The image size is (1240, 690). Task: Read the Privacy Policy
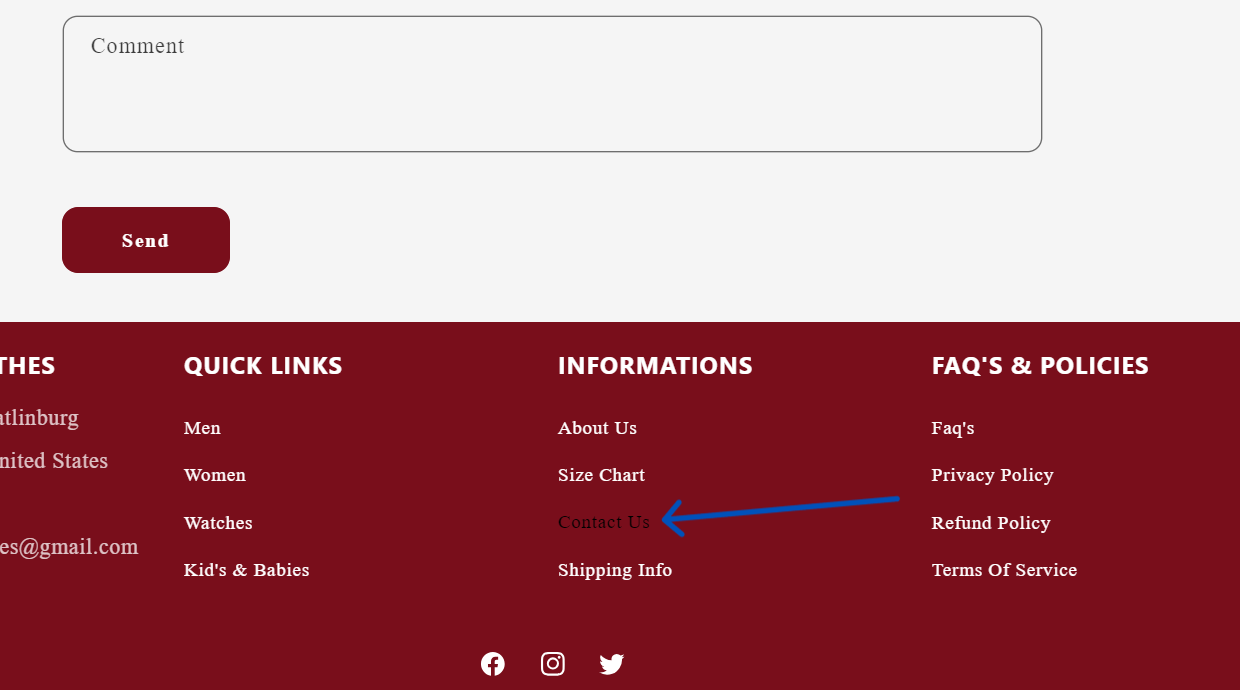(x=992, y=475)
